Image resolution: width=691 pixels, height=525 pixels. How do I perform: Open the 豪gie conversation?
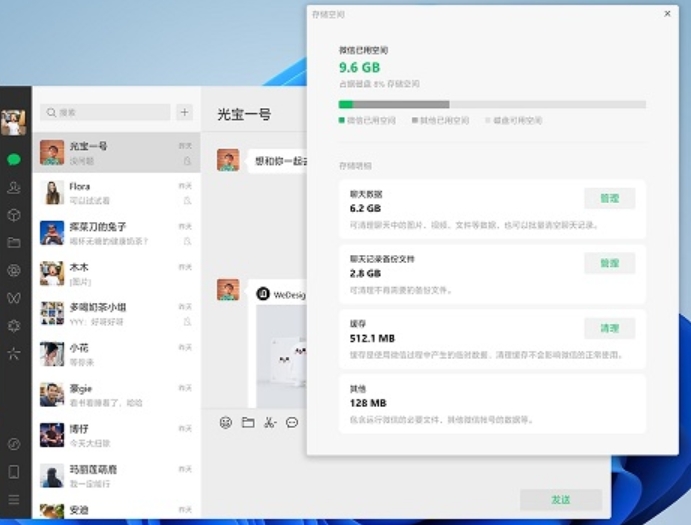(x=117, y=395)
